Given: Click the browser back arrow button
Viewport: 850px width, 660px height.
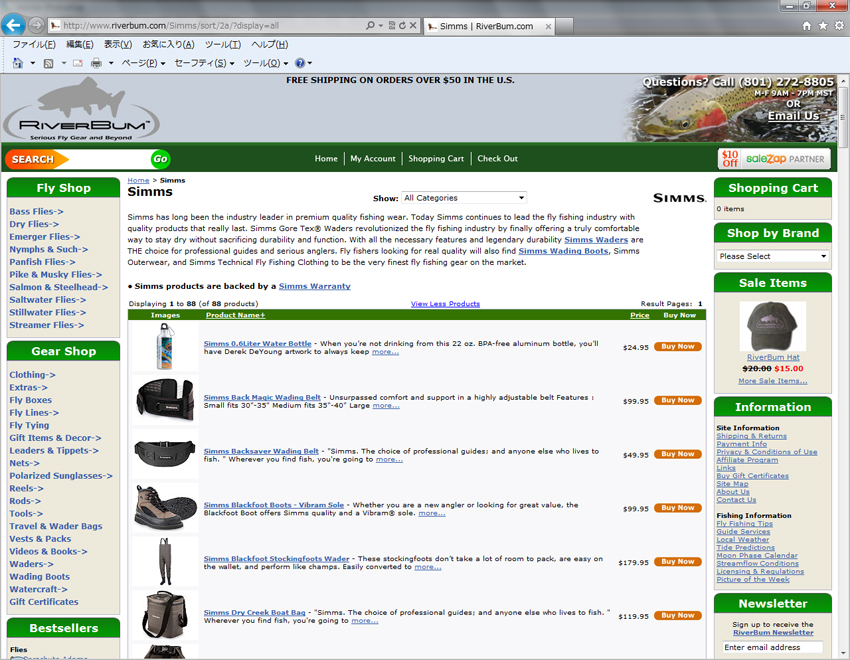Looking at the screenshot, I should [x=13, y=25].
